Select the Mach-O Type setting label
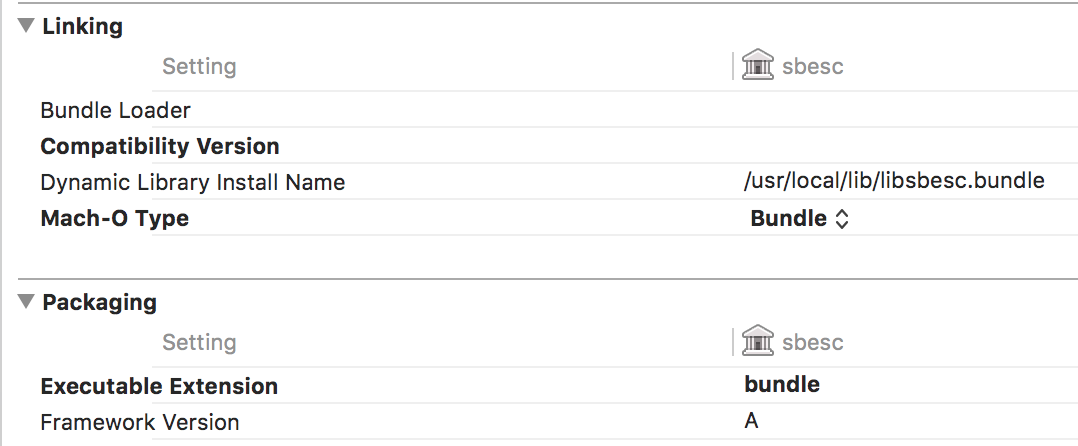 pos(114,219)
